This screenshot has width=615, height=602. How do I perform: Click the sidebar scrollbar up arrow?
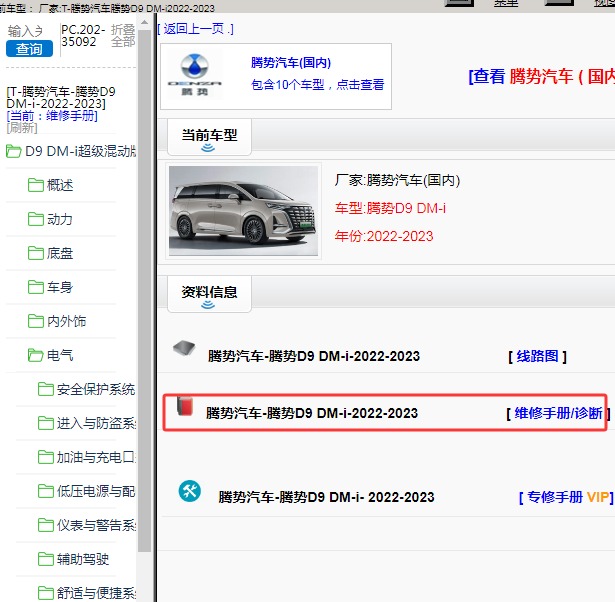coord(144,22)
